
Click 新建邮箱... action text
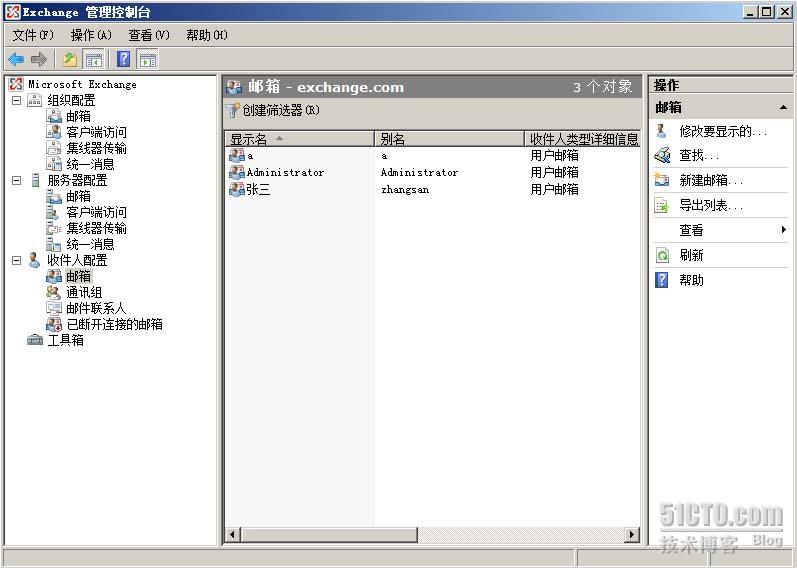pos(711,180)
